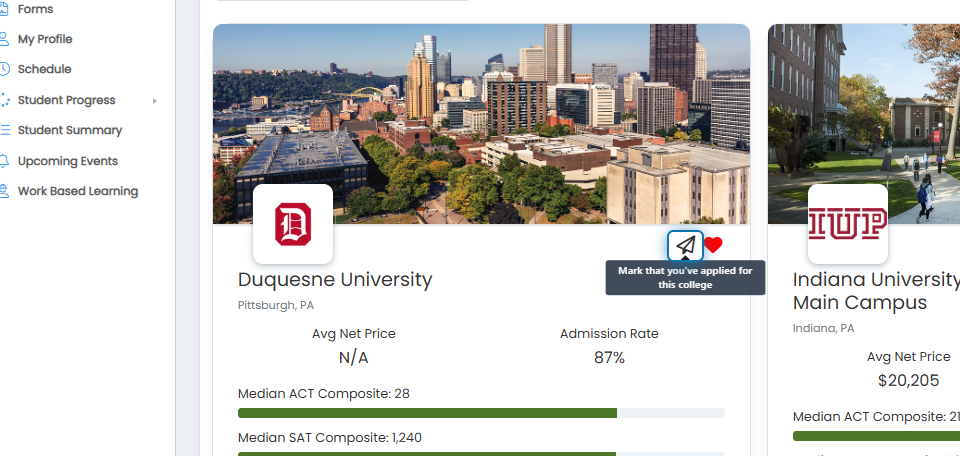Expand the Student Progress submenu arrow

coord(154,100)
